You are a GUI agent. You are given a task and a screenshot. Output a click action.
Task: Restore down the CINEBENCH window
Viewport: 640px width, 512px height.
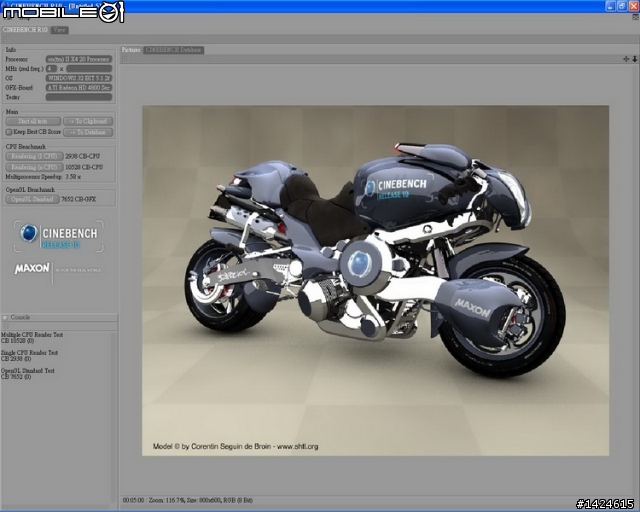[622, 6]
